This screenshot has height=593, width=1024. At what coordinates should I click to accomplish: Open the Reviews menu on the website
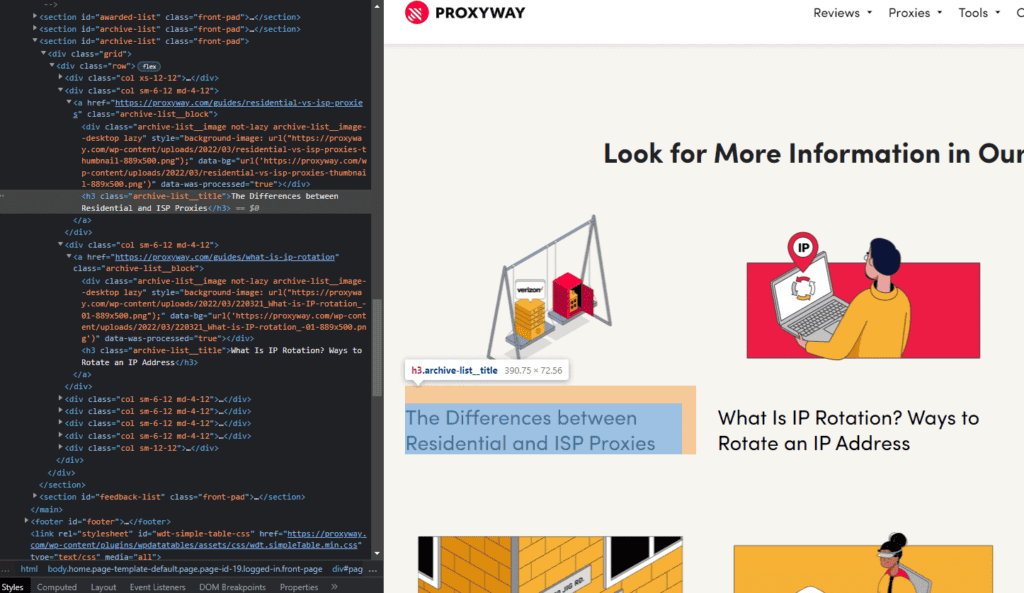click(x=836, y=13)
